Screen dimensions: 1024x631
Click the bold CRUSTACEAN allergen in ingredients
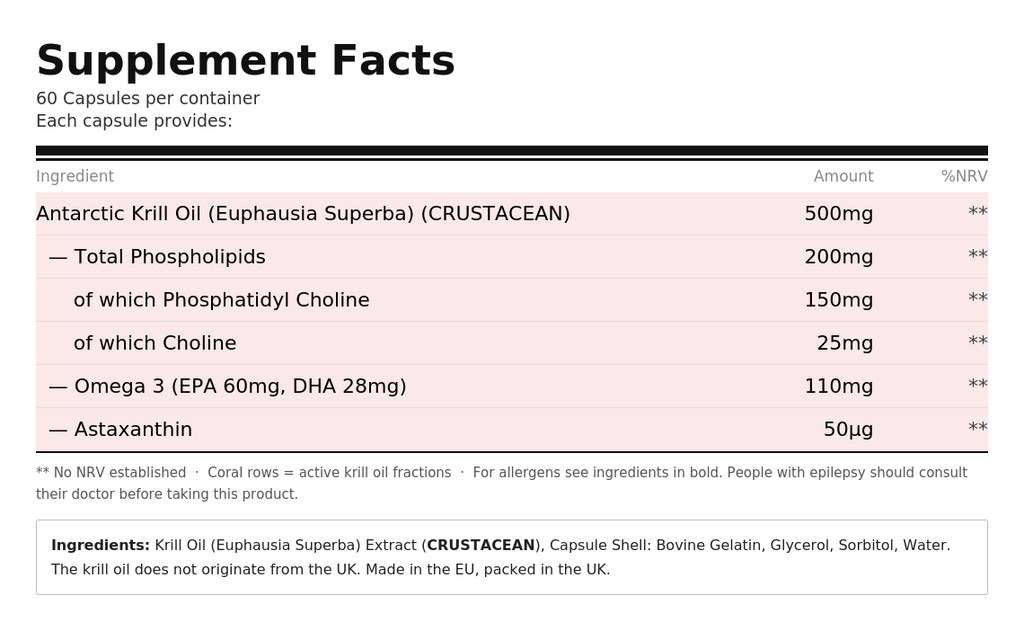coord(481,545)
